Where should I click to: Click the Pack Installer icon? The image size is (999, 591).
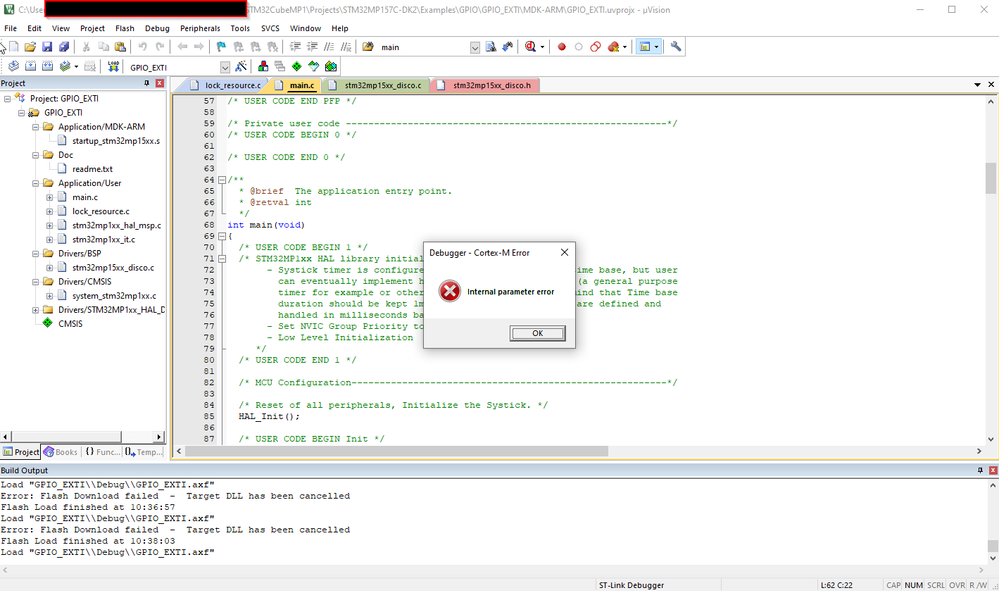(331, 66)
